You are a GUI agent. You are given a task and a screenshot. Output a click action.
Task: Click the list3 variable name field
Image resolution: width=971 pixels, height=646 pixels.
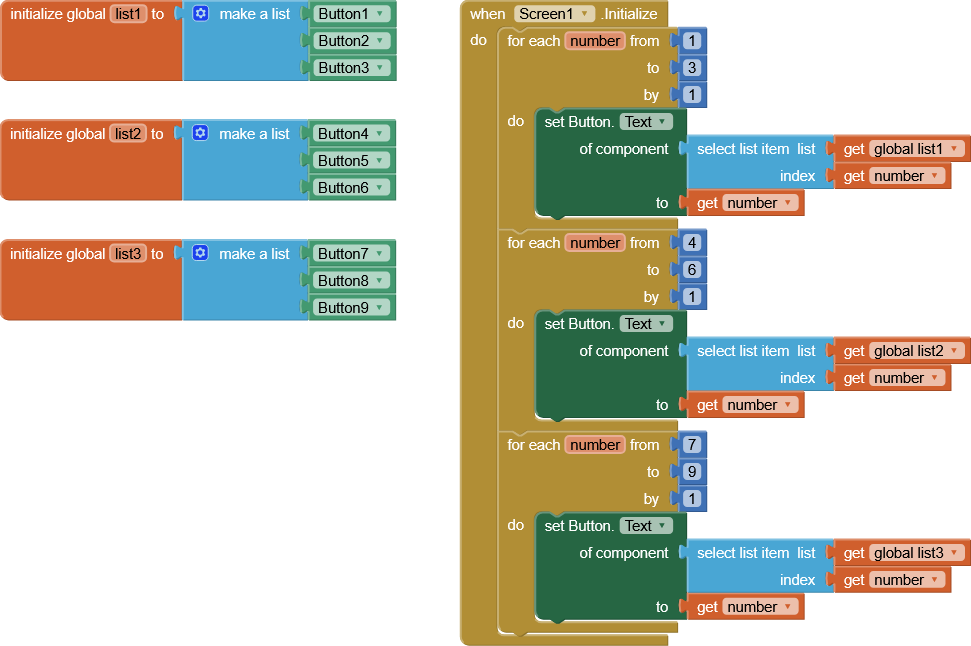click(128, 254)
